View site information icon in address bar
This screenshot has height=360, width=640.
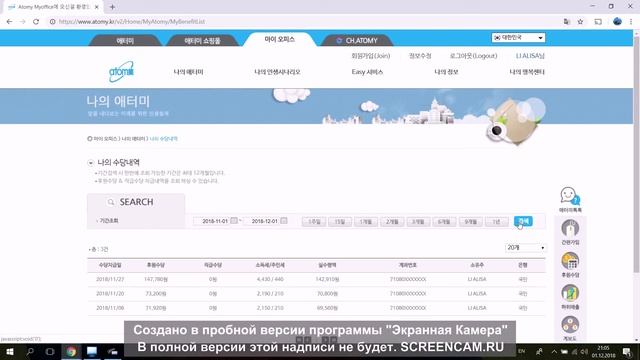(x=52, y=22)
